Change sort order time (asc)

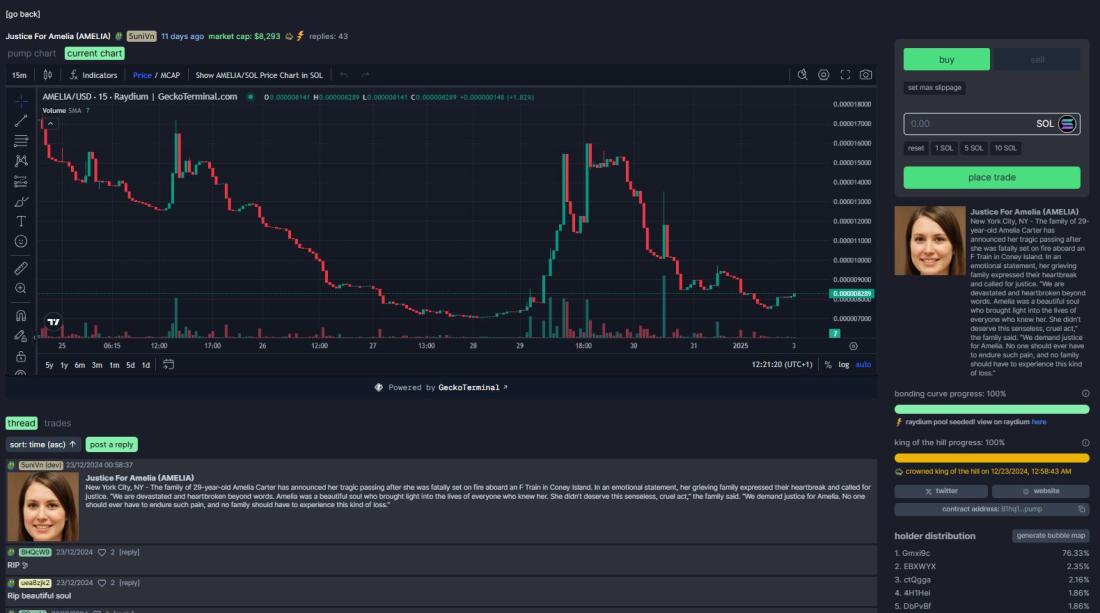43,445
